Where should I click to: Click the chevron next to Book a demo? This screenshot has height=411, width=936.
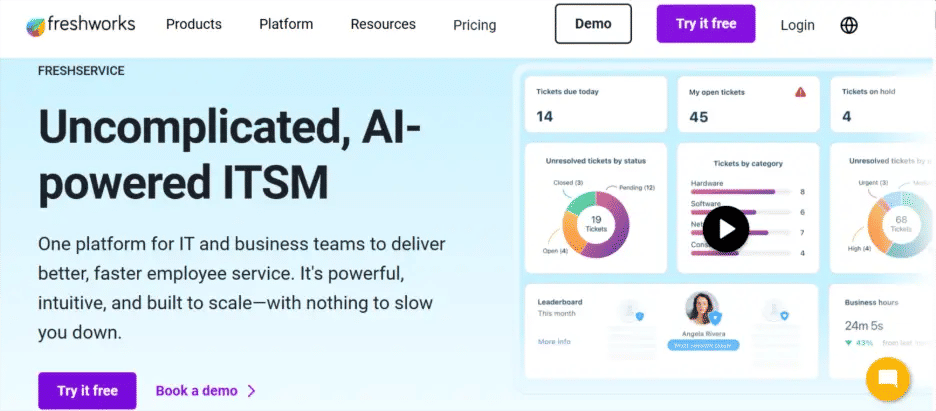point(251,391)
